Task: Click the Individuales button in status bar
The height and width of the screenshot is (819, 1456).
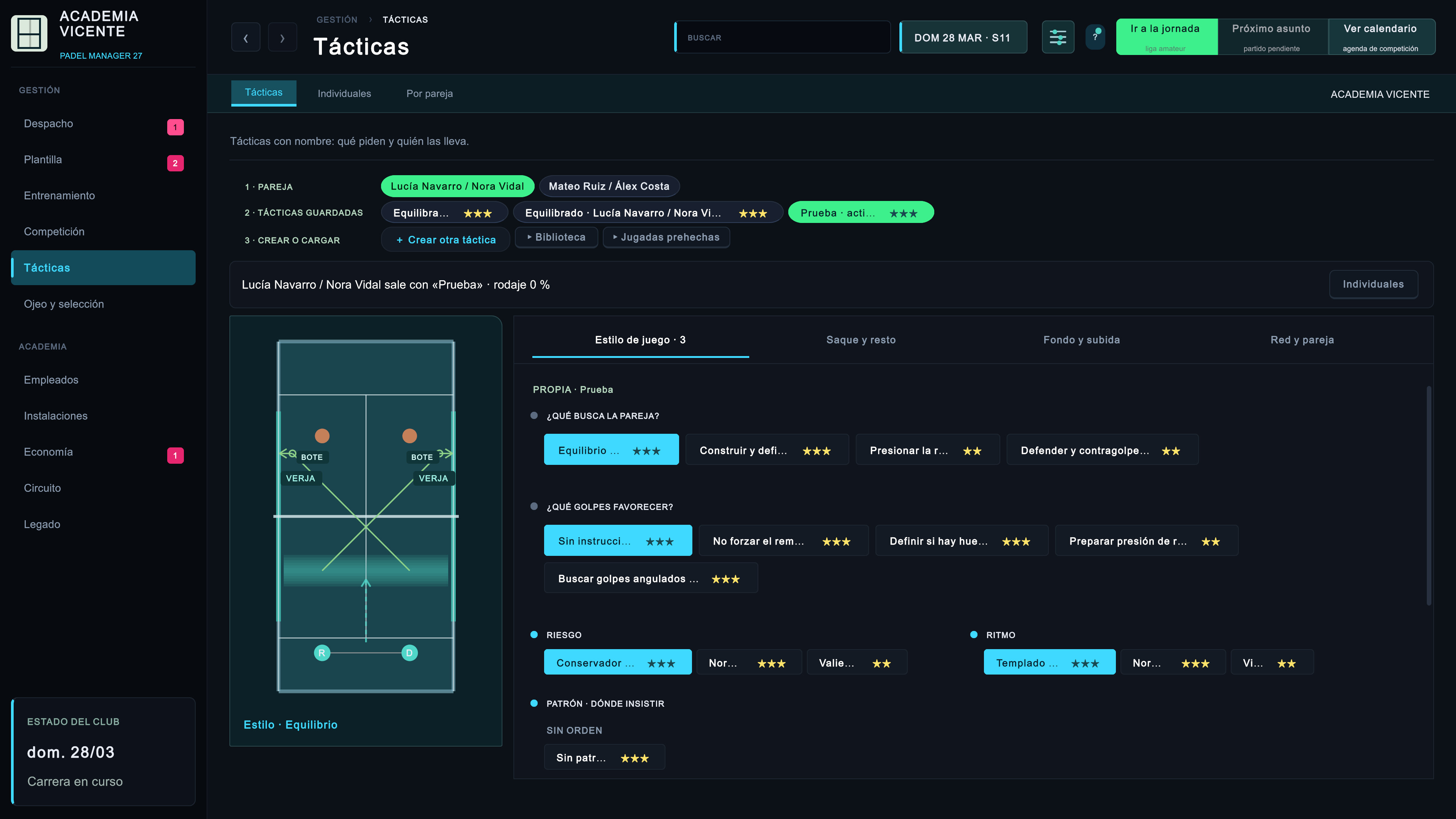Action: click(1373, 284)
